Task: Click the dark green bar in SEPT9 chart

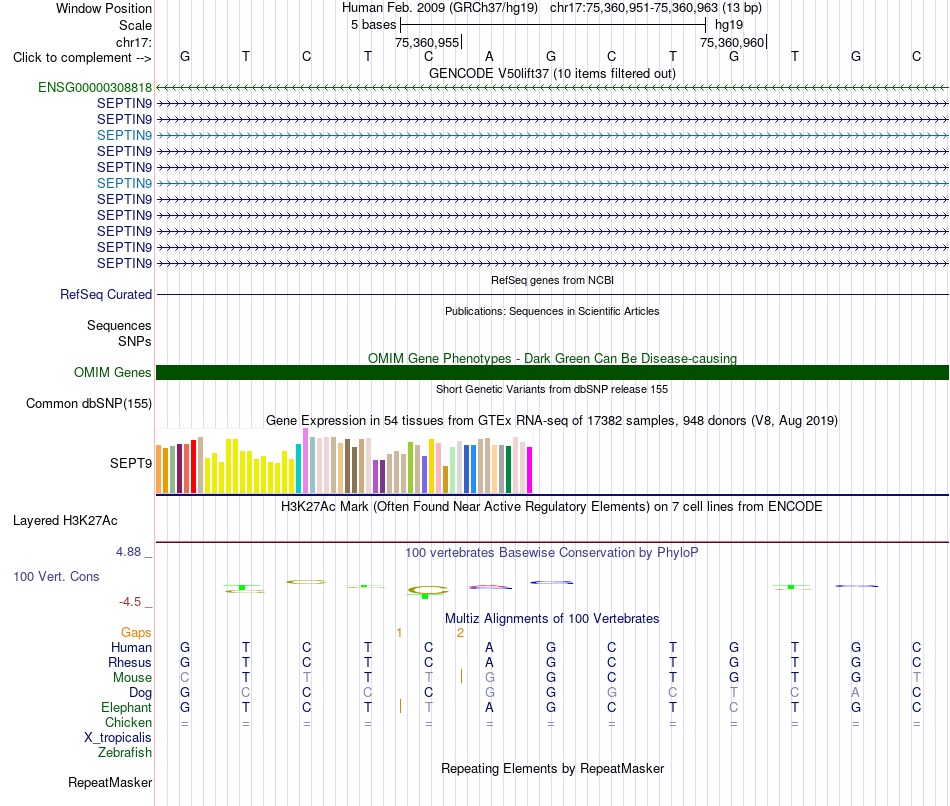Action: (509, 469)
